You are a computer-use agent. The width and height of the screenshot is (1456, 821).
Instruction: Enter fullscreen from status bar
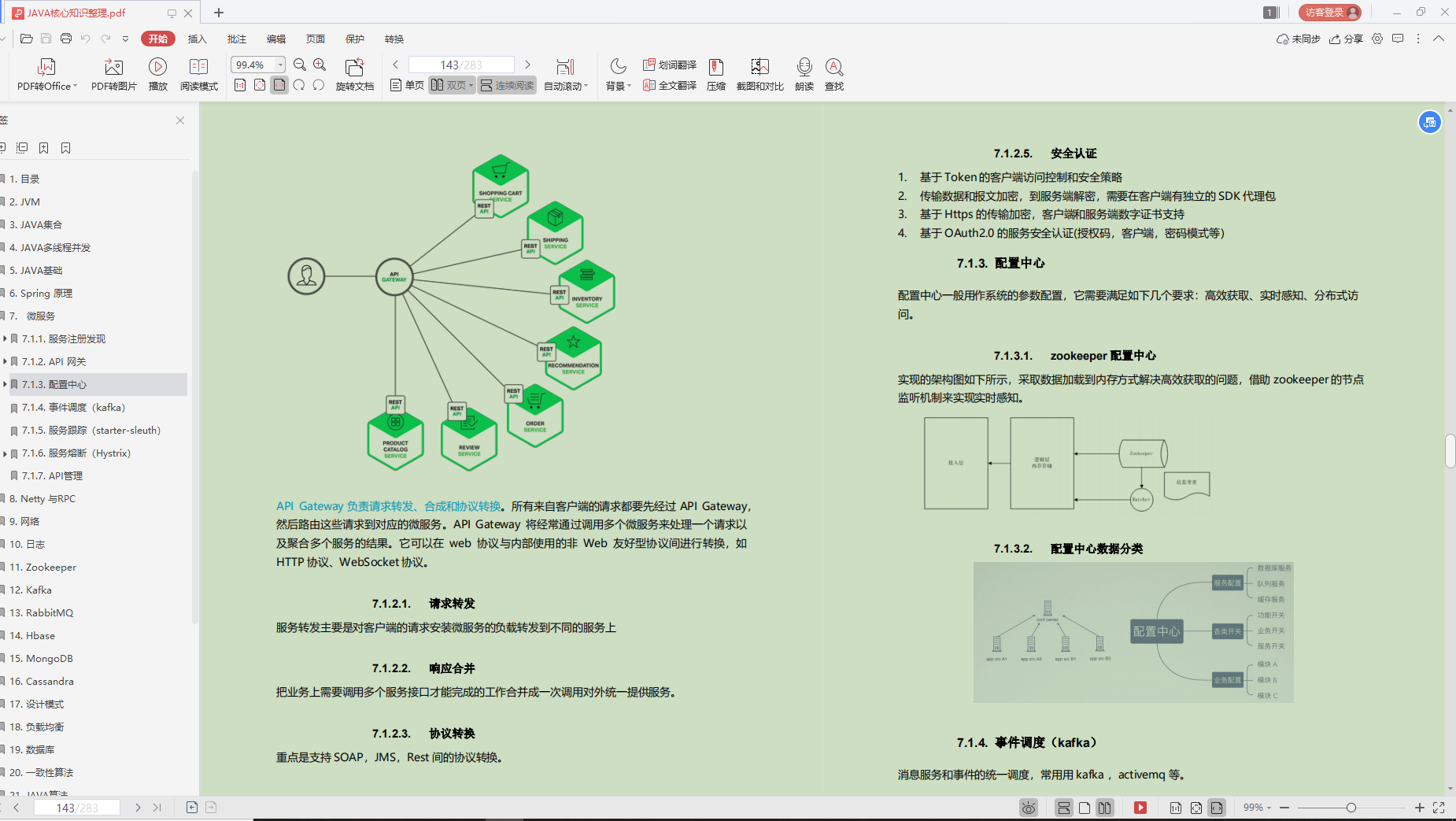(1439, 808)
